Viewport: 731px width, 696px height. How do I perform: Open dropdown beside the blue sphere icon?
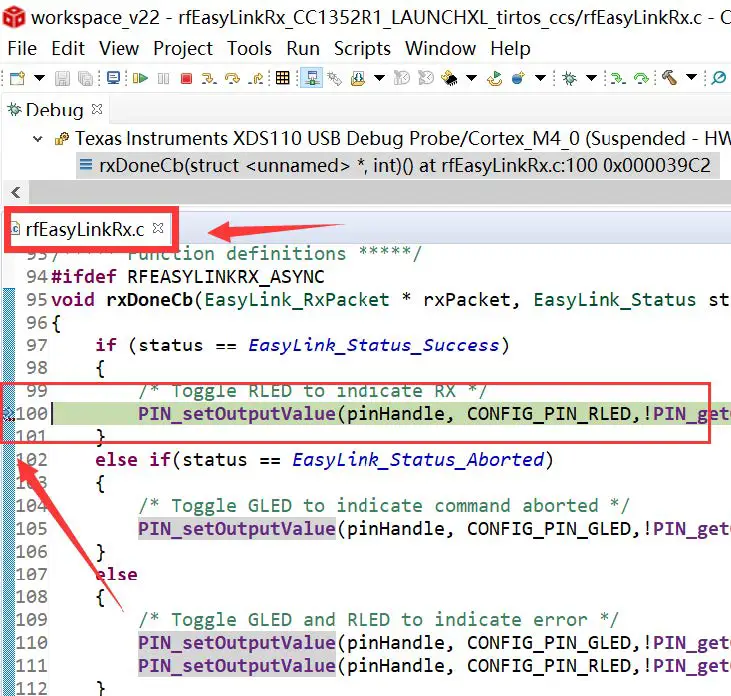pyautogui.click(x=540, y=78)
